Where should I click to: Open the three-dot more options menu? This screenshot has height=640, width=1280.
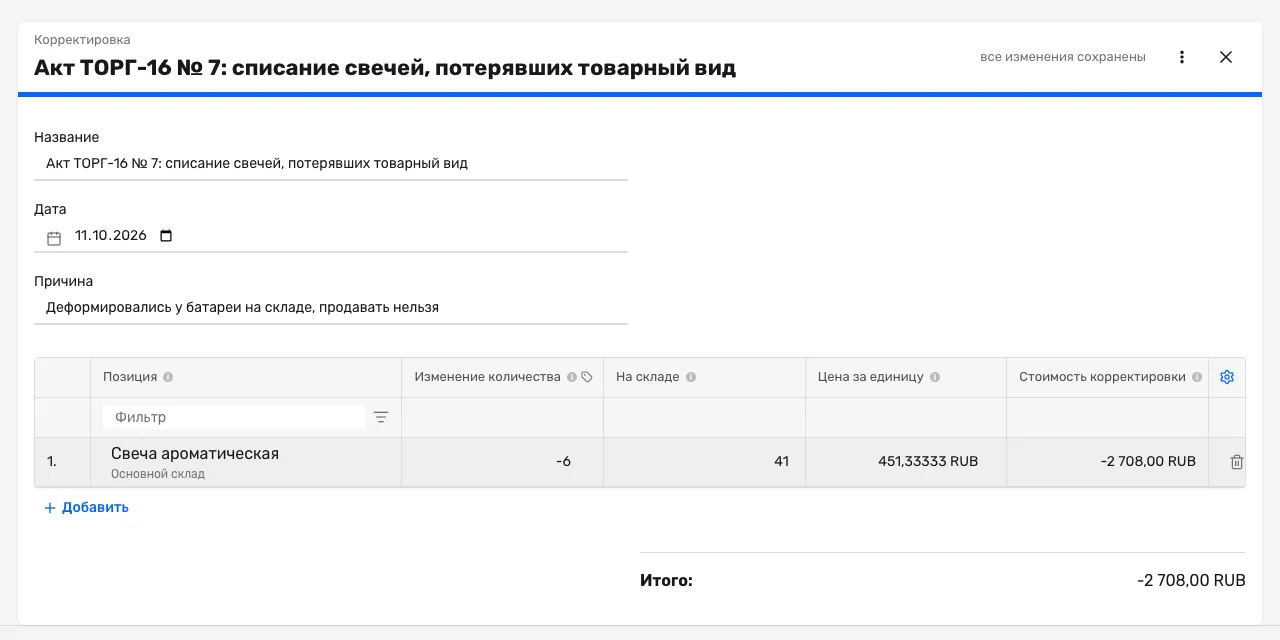click(x=1182, y=57)
